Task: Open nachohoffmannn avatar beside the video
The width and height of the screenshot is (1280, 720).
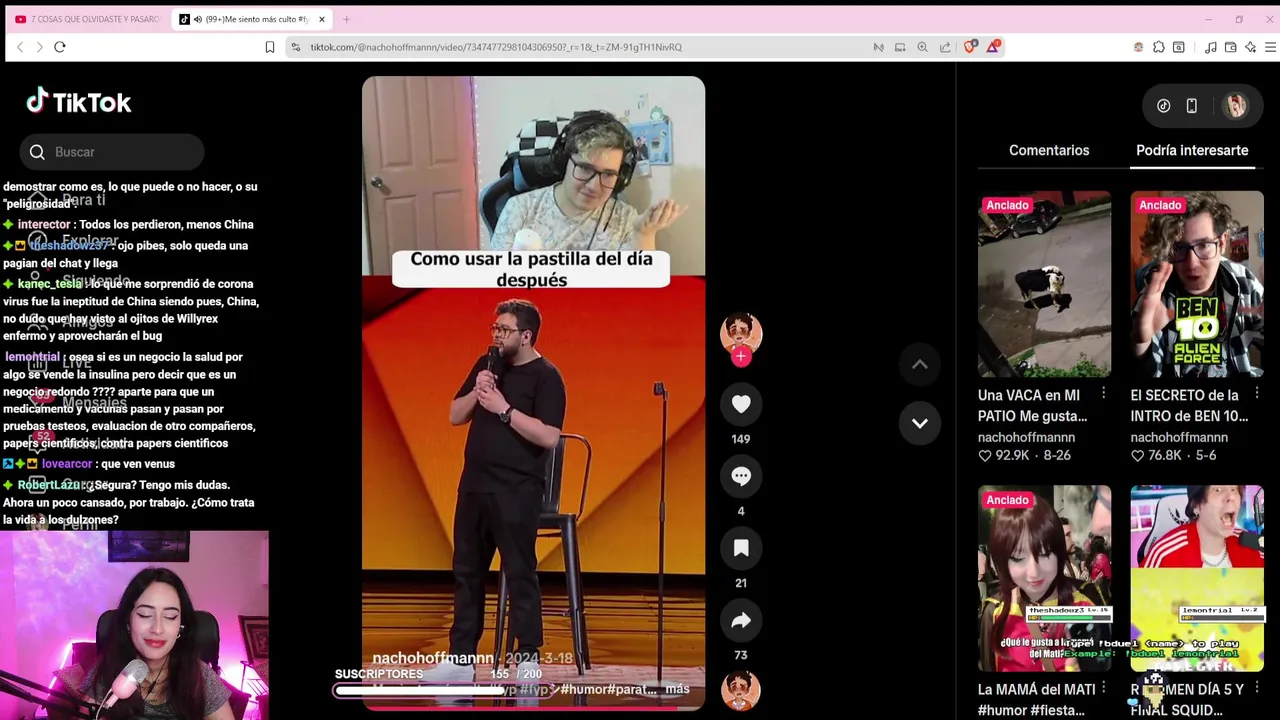Action: point(741,331)
